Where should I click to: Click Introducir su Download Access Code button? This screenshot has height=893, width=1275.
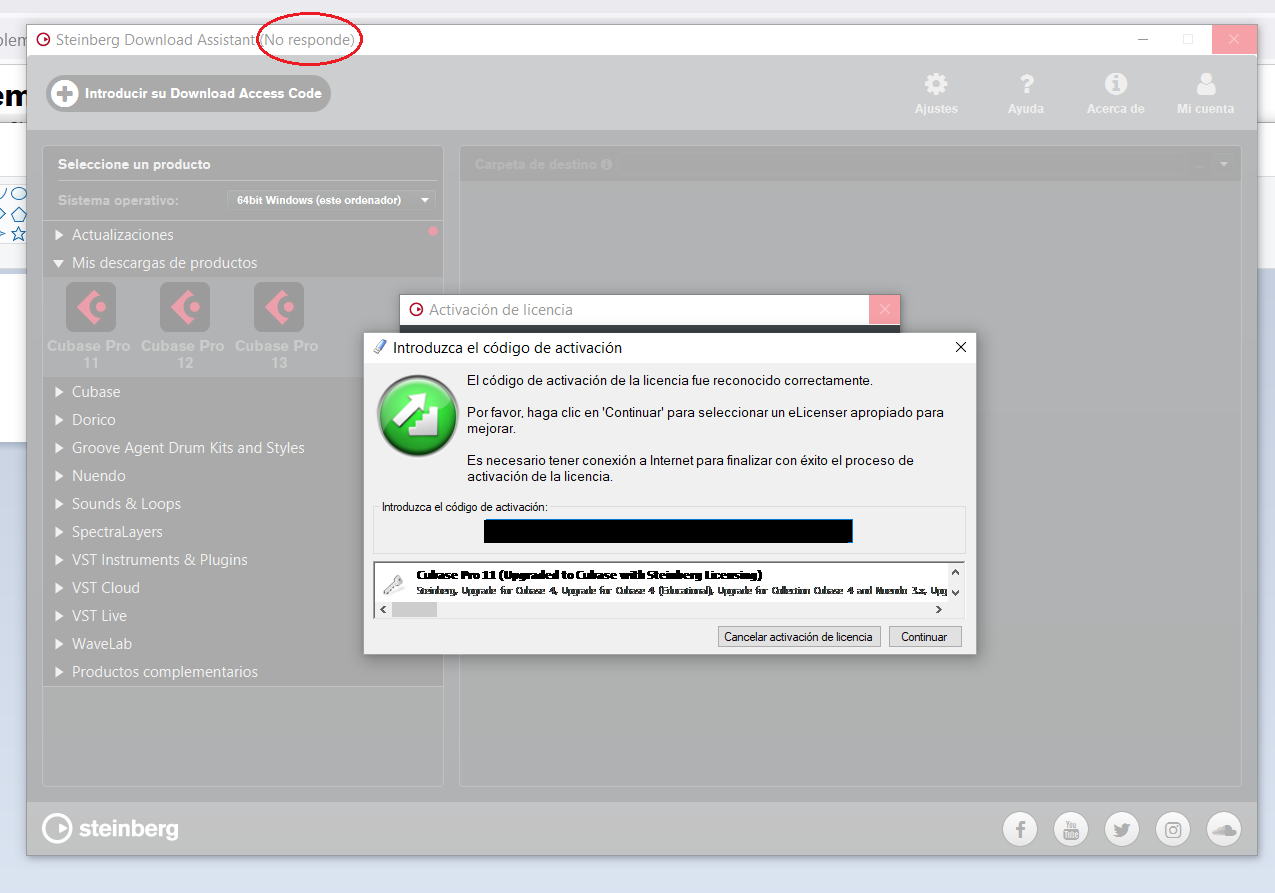tap(189, 93)
